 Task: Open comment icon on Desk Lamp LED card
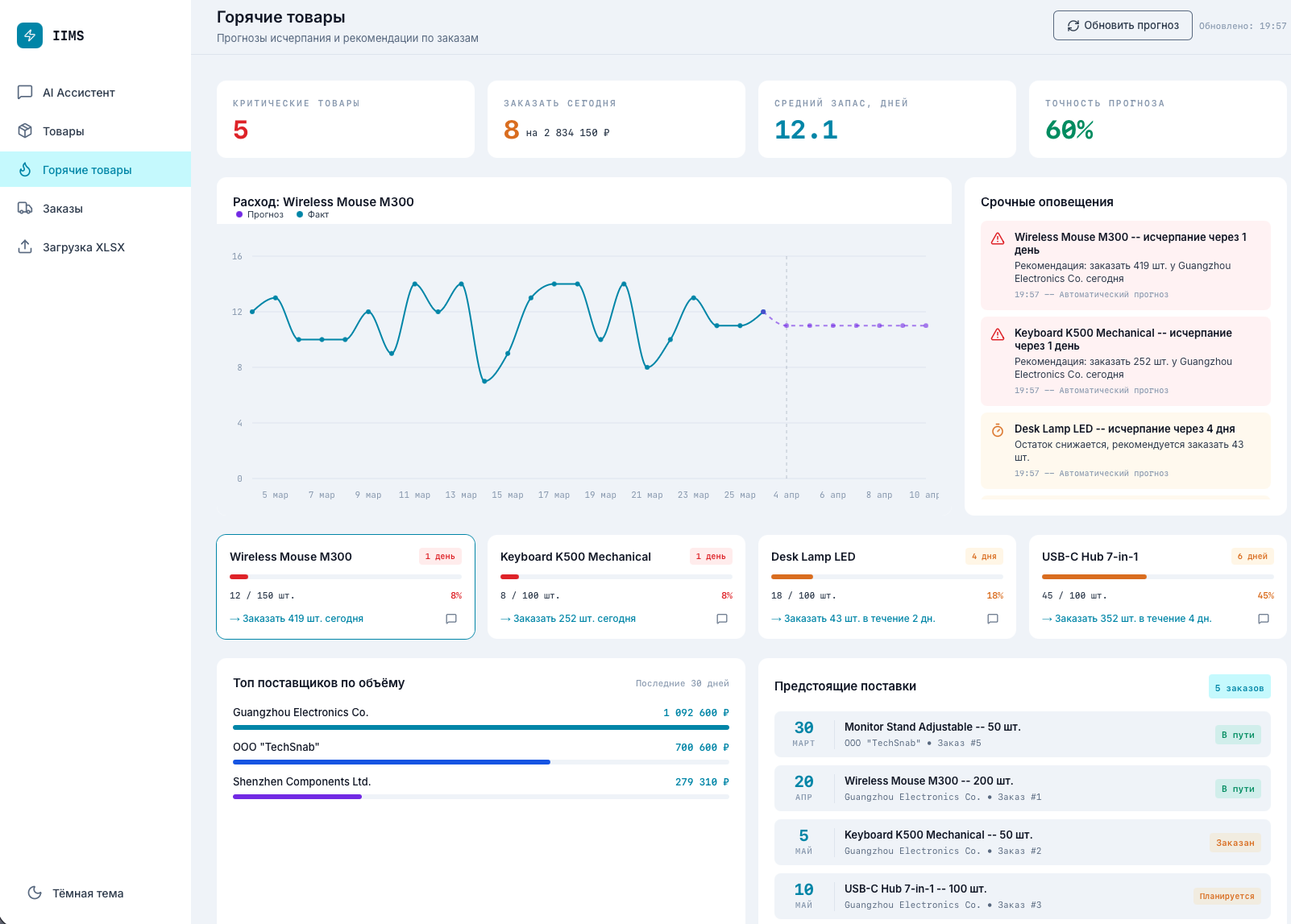click(x=993, y=619)
